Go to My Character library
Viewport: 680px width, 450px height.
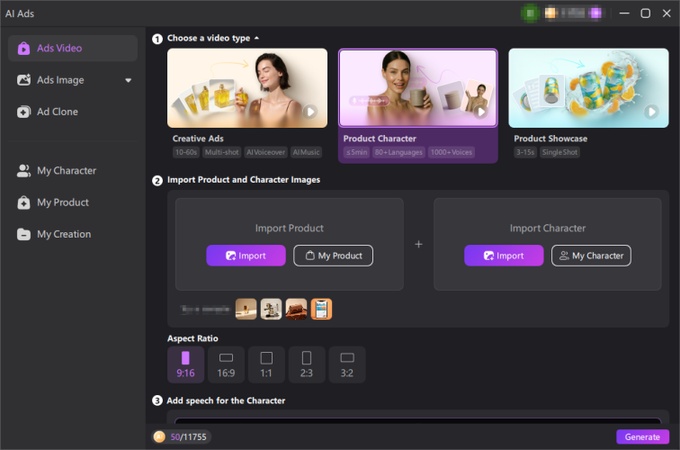click(73, 170)
